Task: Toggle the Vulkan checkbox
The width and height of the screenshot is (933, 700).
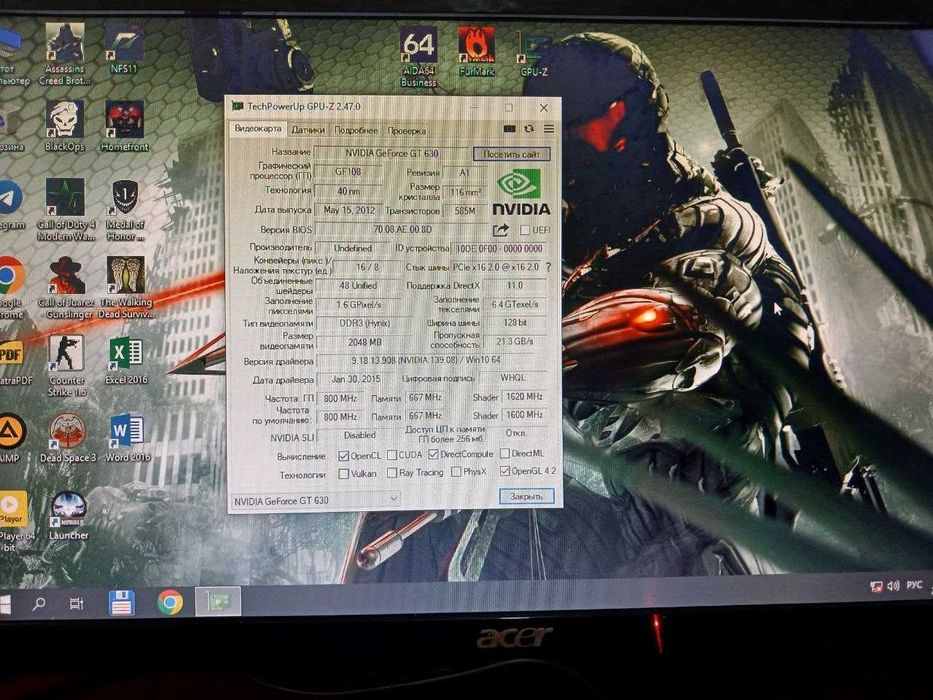Action: click(x=343, y=474)
